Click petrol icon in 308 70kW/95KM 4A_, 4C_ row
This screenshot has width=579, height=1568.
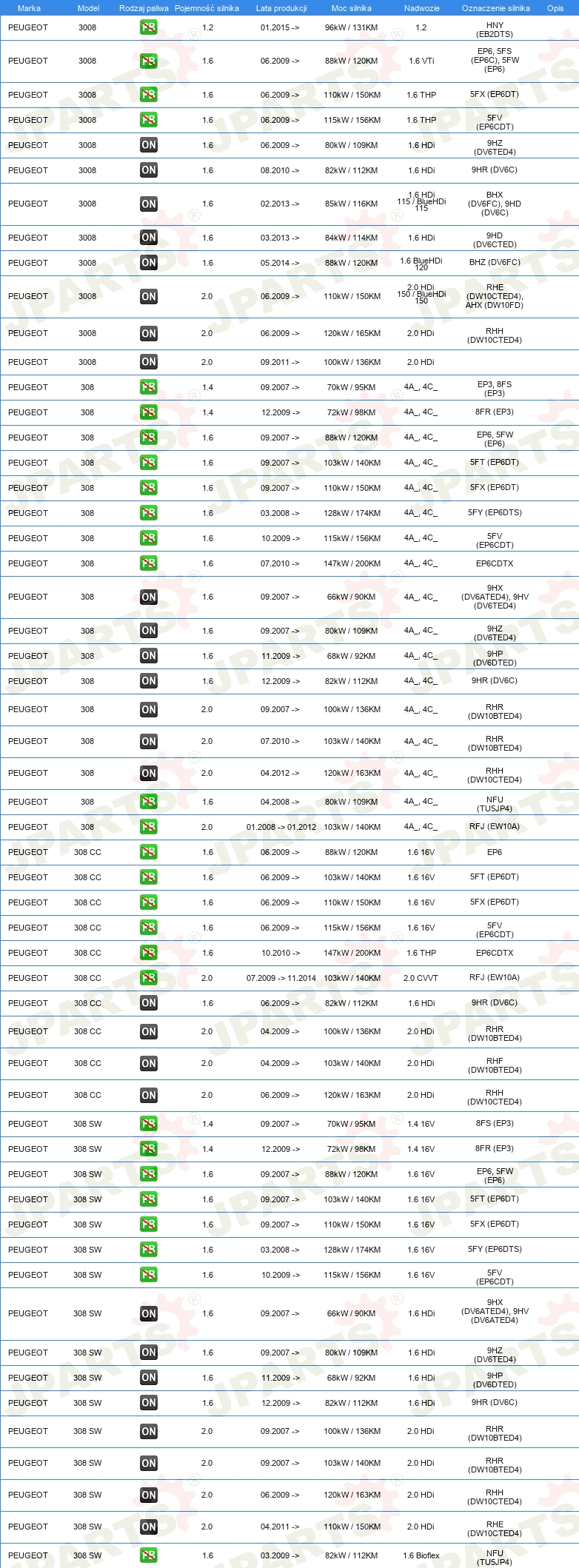coord(148,387)
